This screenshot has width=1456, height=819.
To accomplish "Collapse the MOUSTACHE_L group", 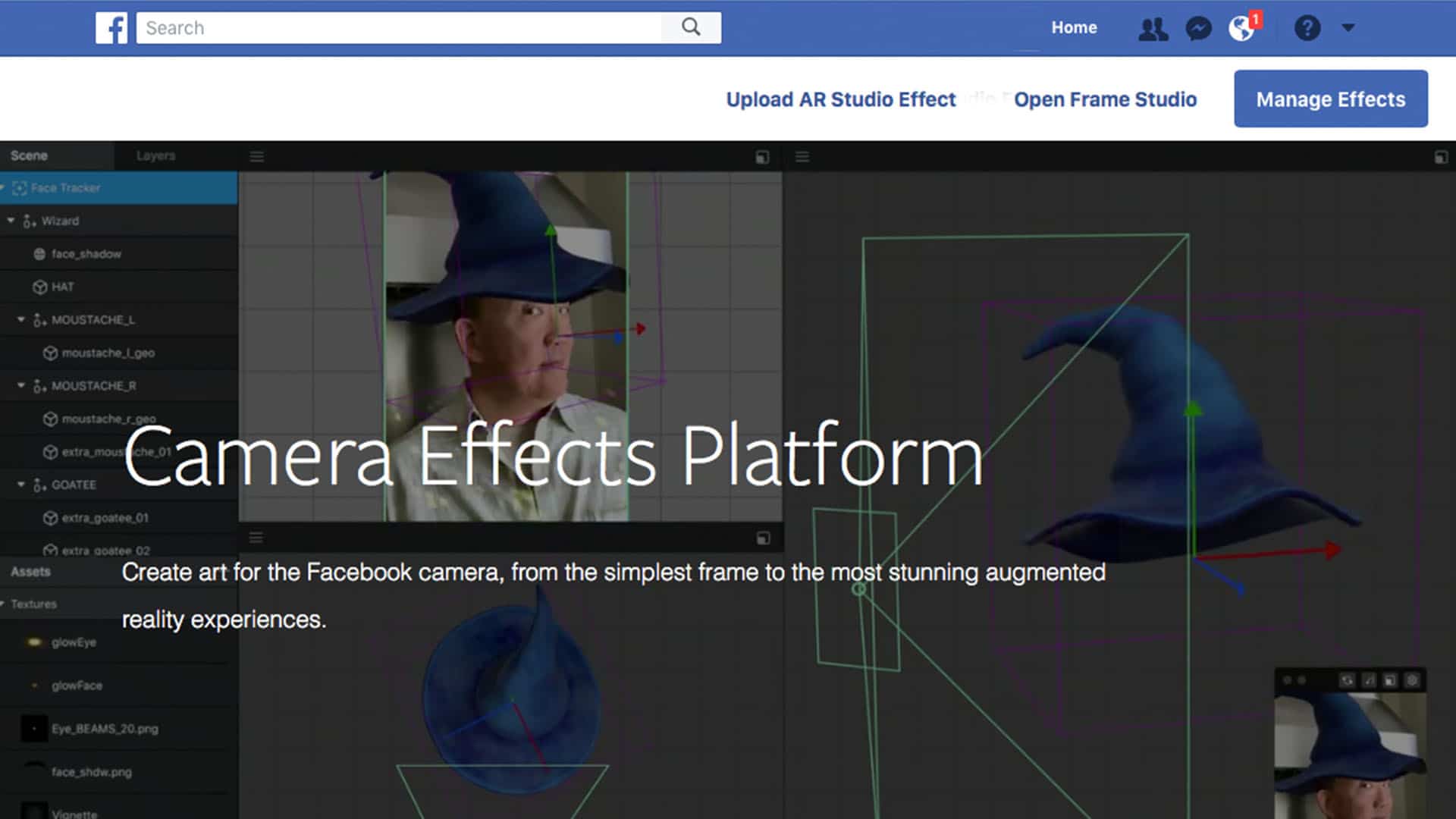I will (x=20, y=320).
